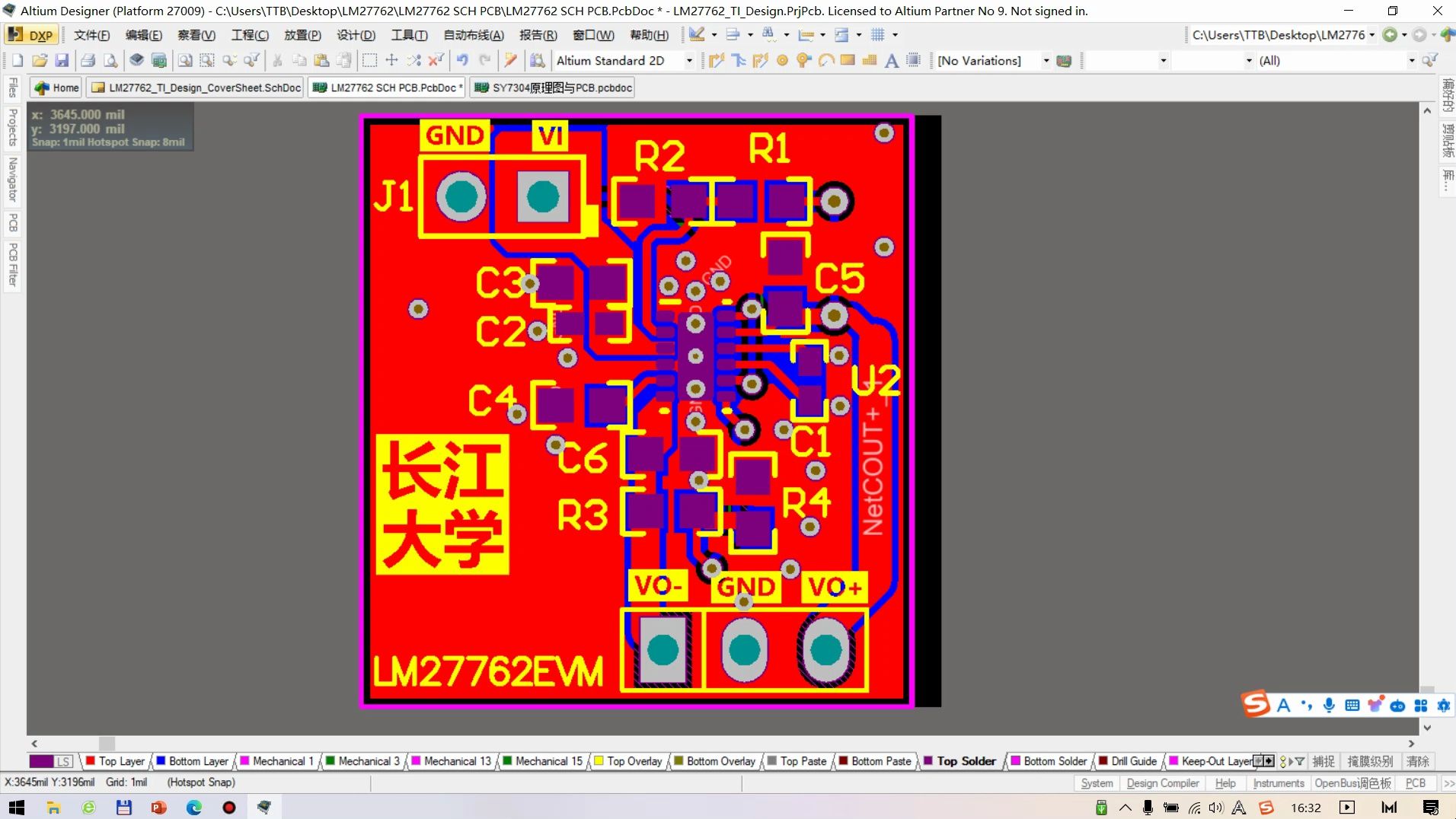Image resolution: width=1456 pixels, height=819 pixels.
Task: Click the place fill rectangle icon
Action: tap(848, 61)
